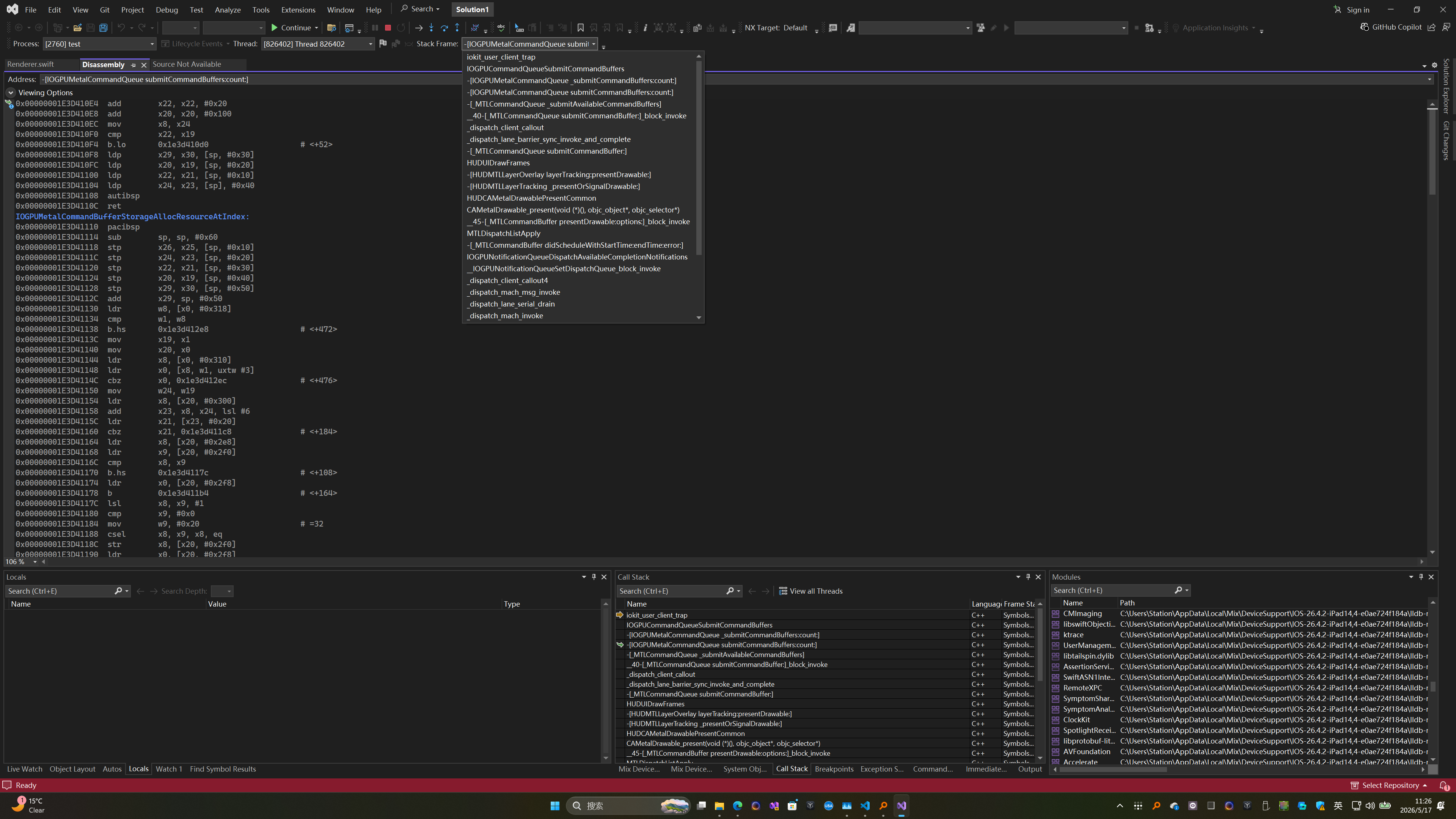Open the Git Changes side tab
The height and width of the screenshot is (819, 1456).
coord(1446,141)
